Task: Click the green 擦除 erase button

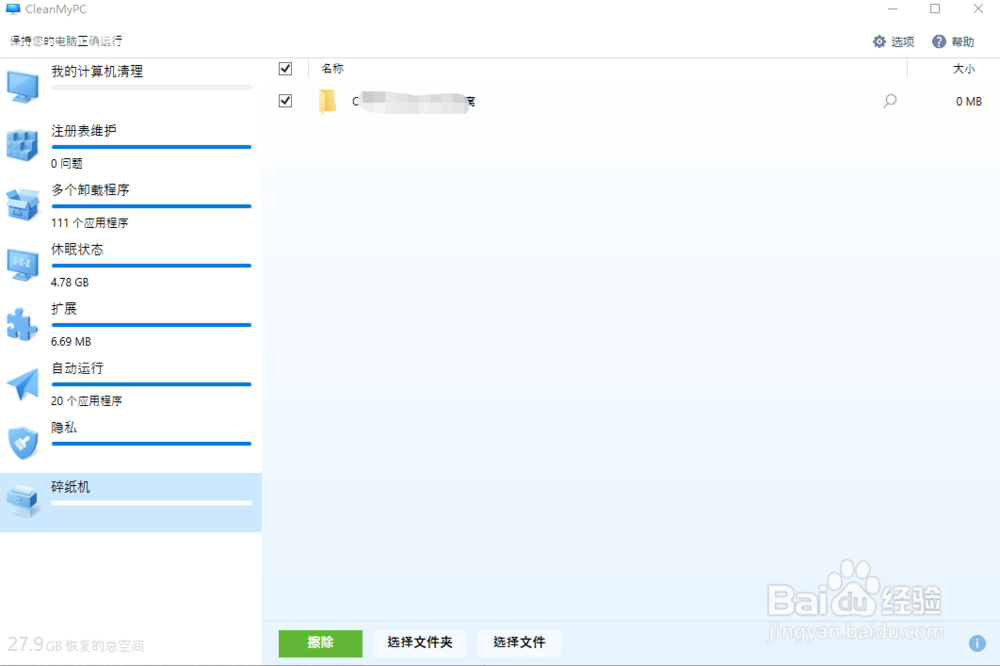Action: pyautogui.click(x=320, y=643)
